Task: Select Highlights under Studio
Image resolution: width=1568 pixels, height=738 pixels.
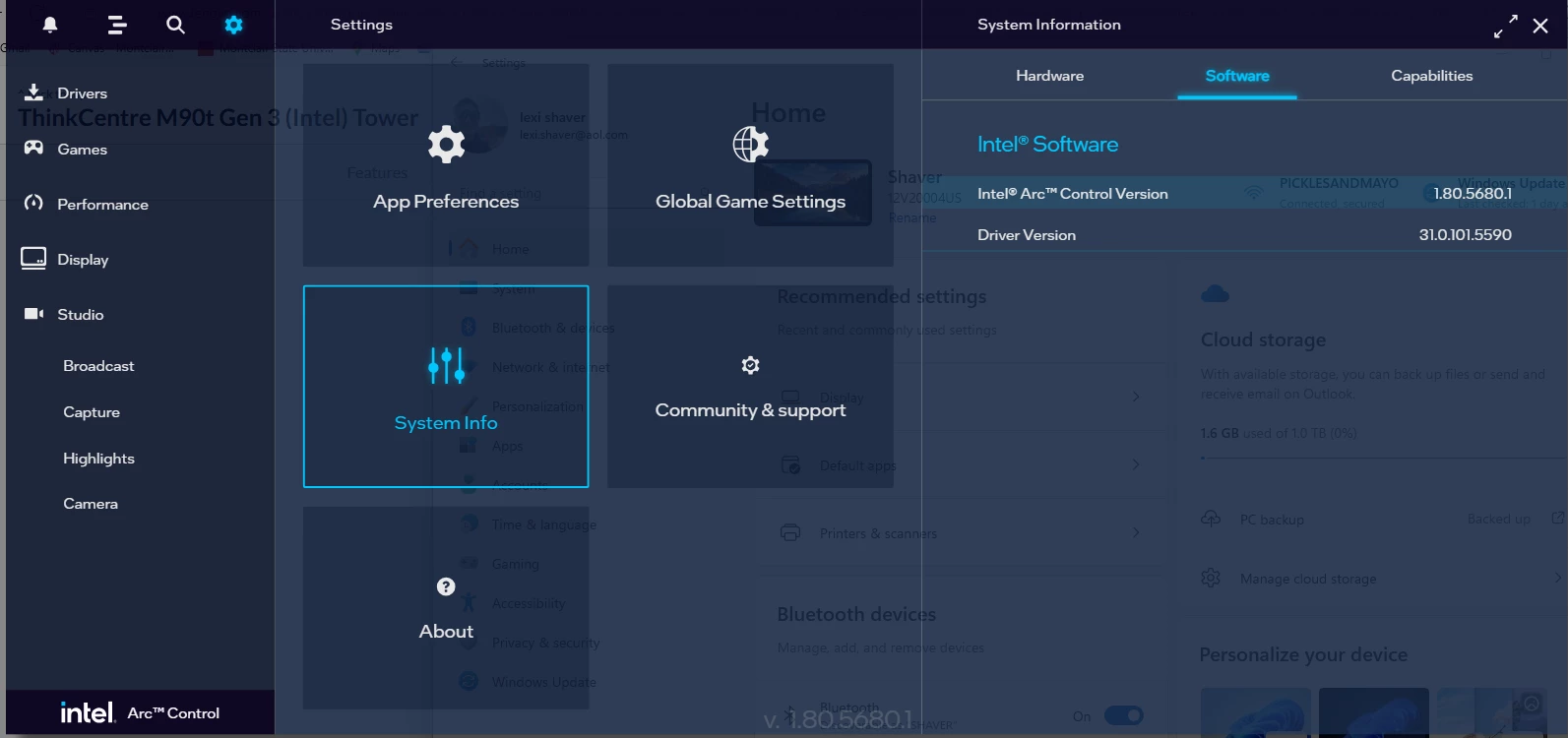Action: pyautogui.click(x=98, y=459)
